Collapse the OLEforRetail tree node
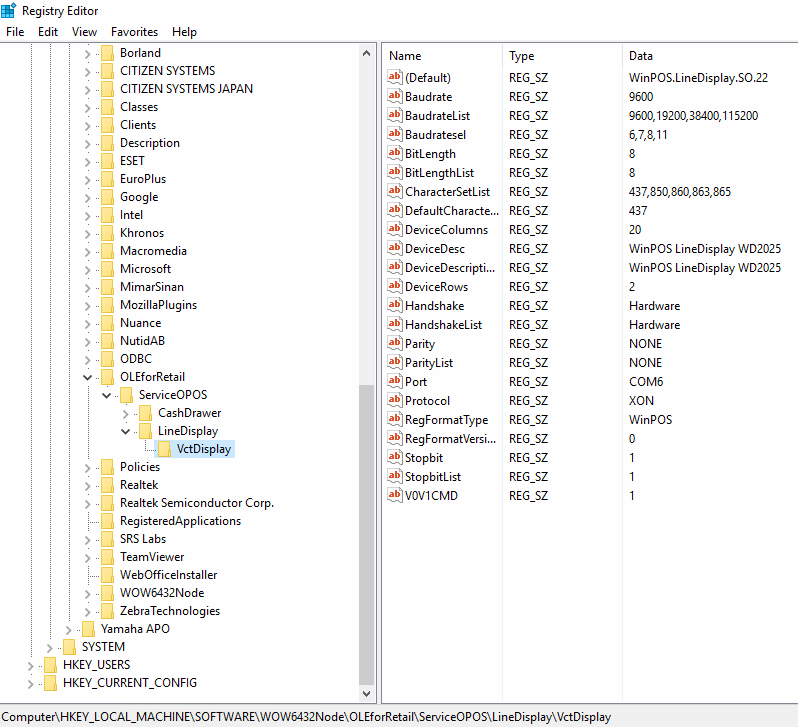The height and width of the screenshot is (727, 798). 88,377
